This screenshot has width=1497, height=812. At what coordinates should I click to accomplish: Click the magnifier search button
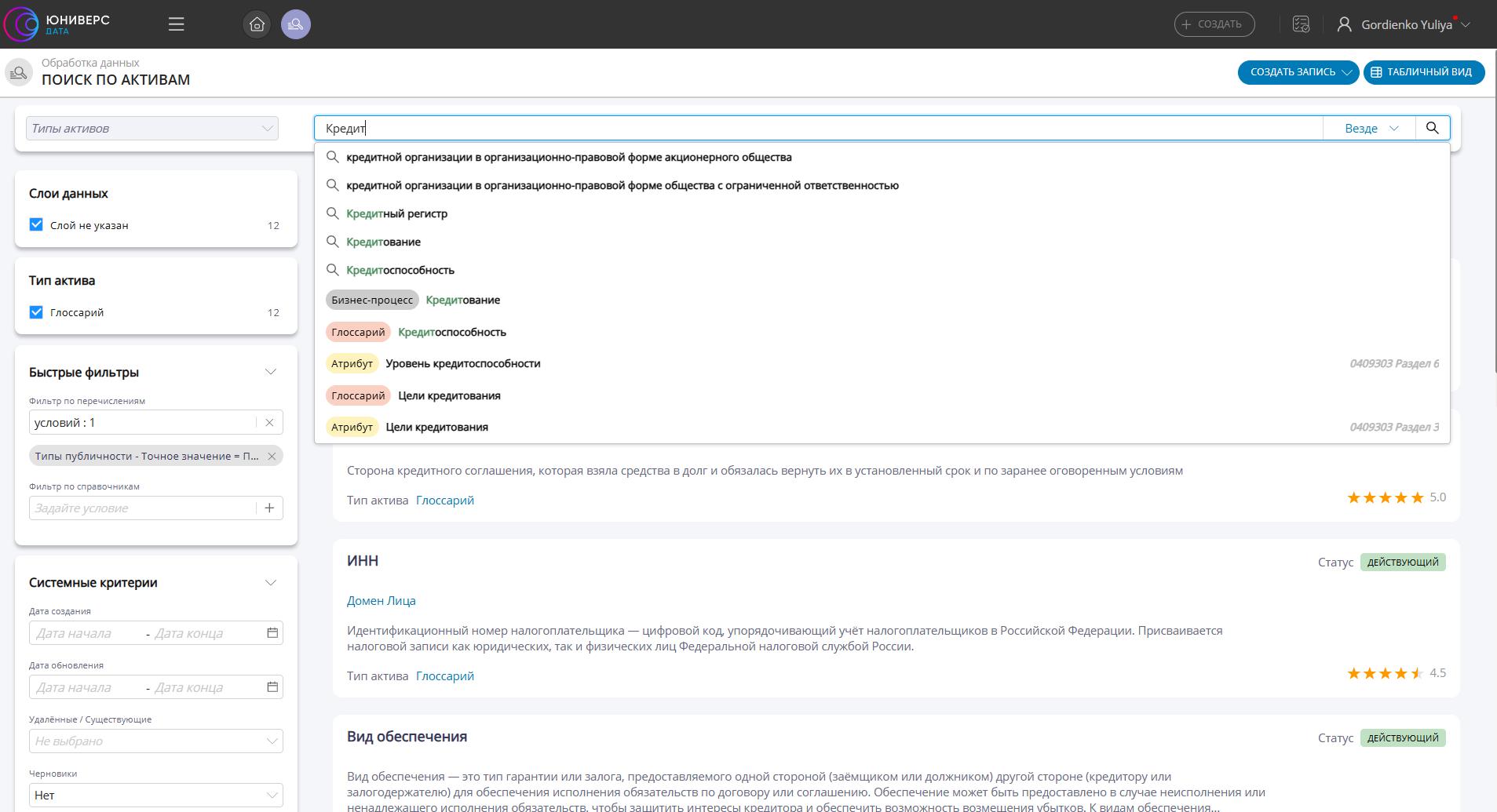1432,128
